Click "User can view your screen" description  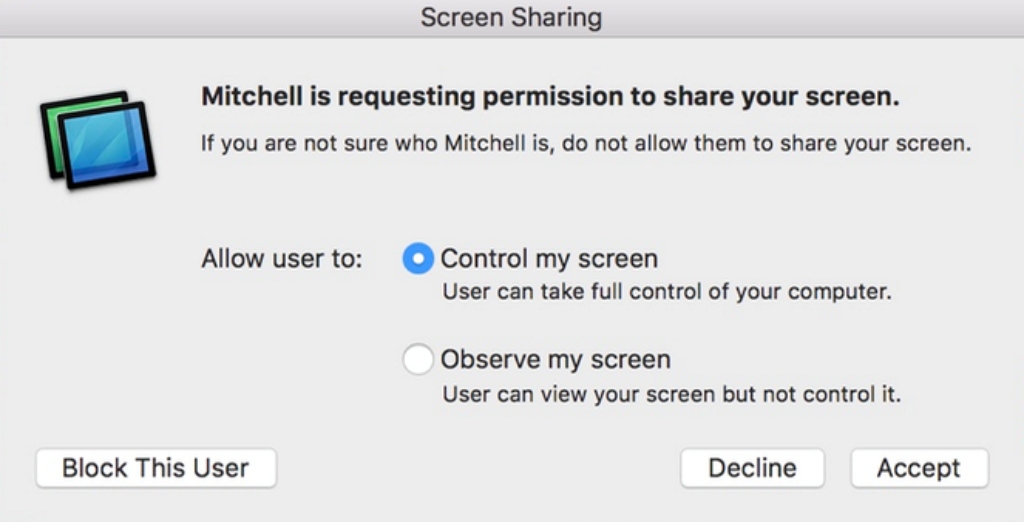[671, 394]
